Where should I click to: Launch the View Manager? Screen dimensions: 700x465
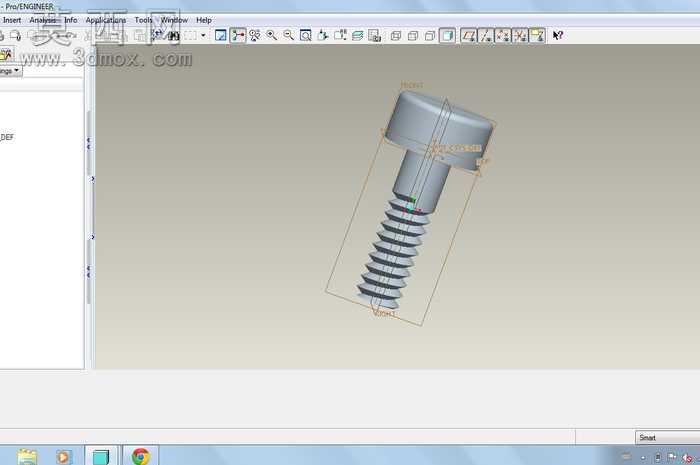[374, 35]
